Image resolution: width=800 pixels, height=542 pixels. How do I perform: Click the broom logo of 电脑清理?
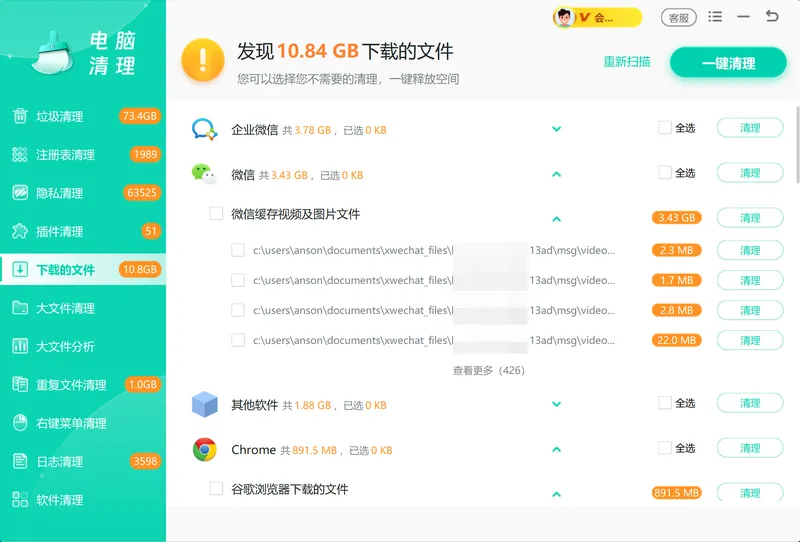click(53, 53)
